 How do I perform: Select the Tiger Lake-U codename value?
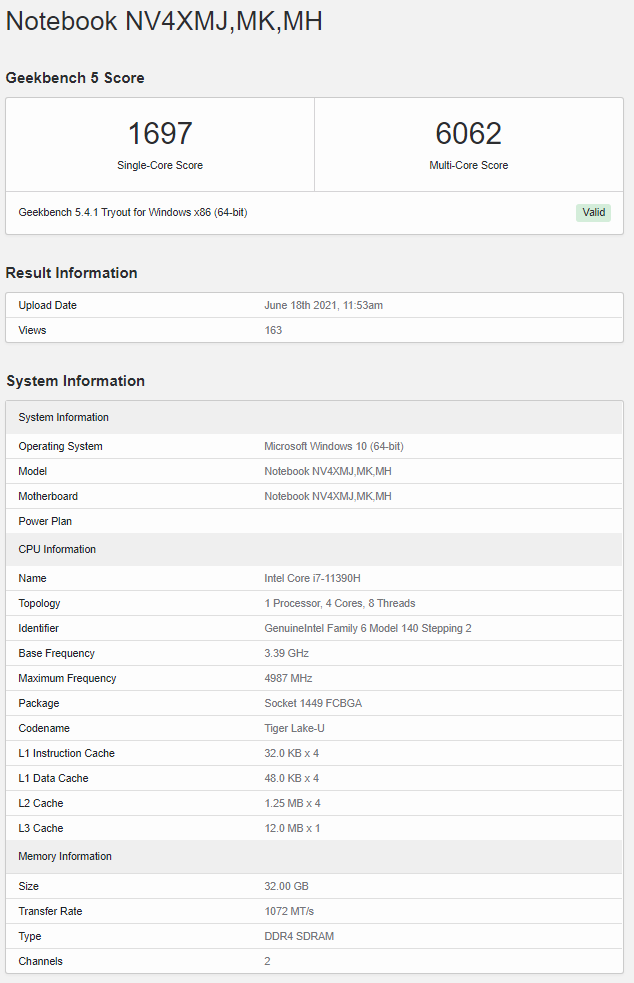(x=293, y=728)
